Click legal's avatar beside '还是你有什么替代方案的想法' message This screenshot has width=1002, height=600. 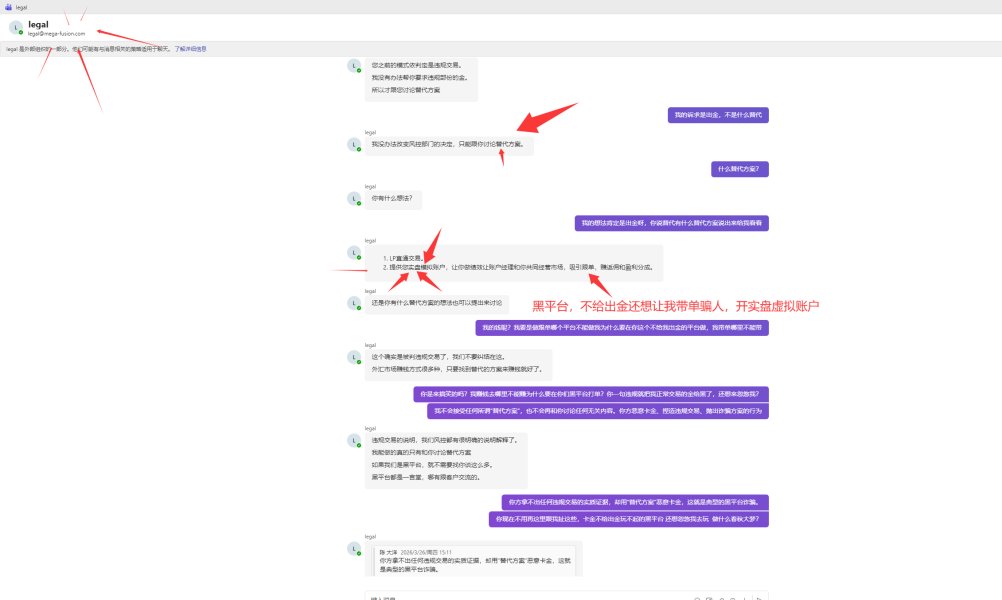(354, 303)
